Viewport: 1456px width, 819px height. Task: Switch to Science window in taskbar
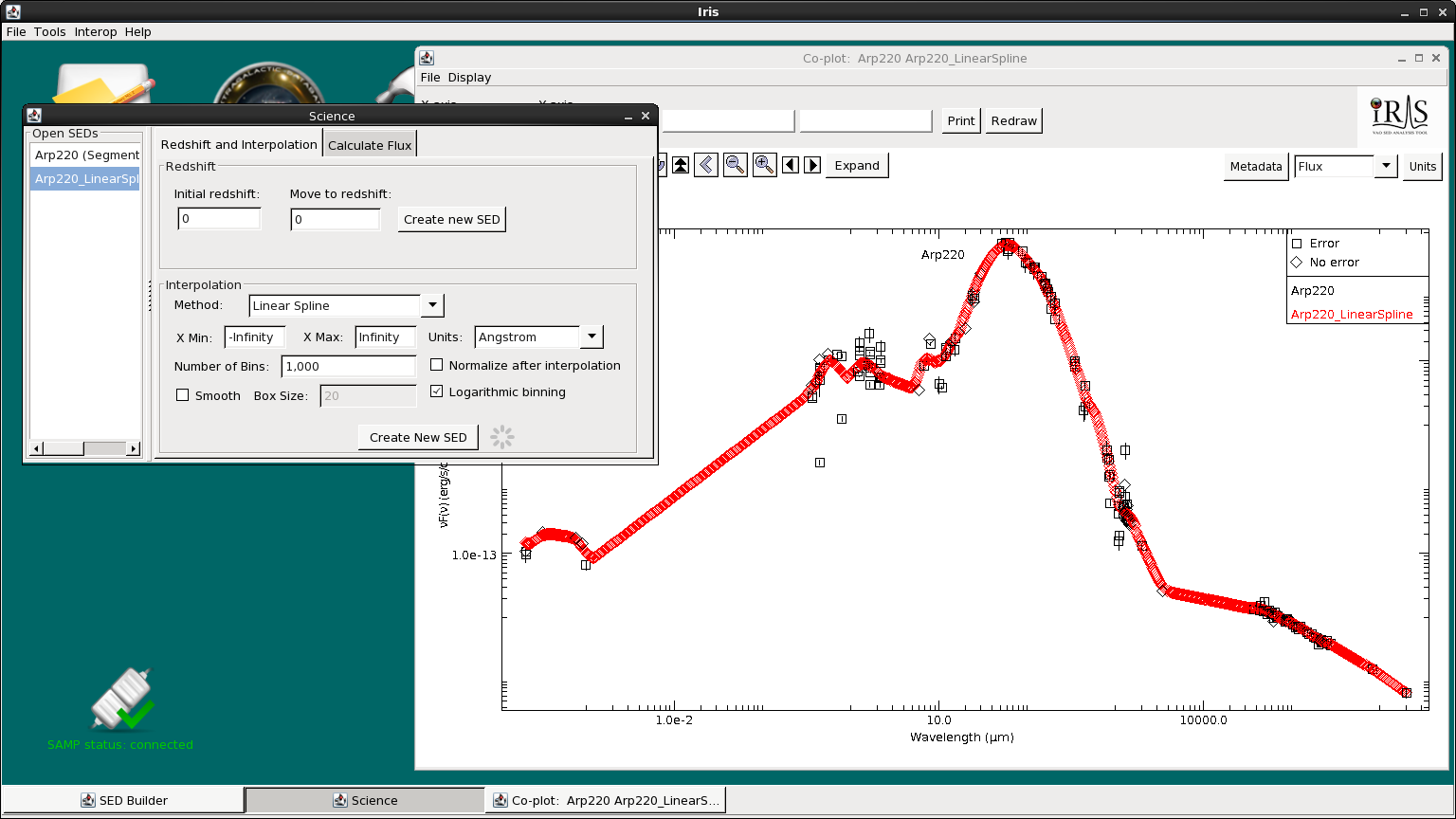pyautogui.click(x=365, y=800)
